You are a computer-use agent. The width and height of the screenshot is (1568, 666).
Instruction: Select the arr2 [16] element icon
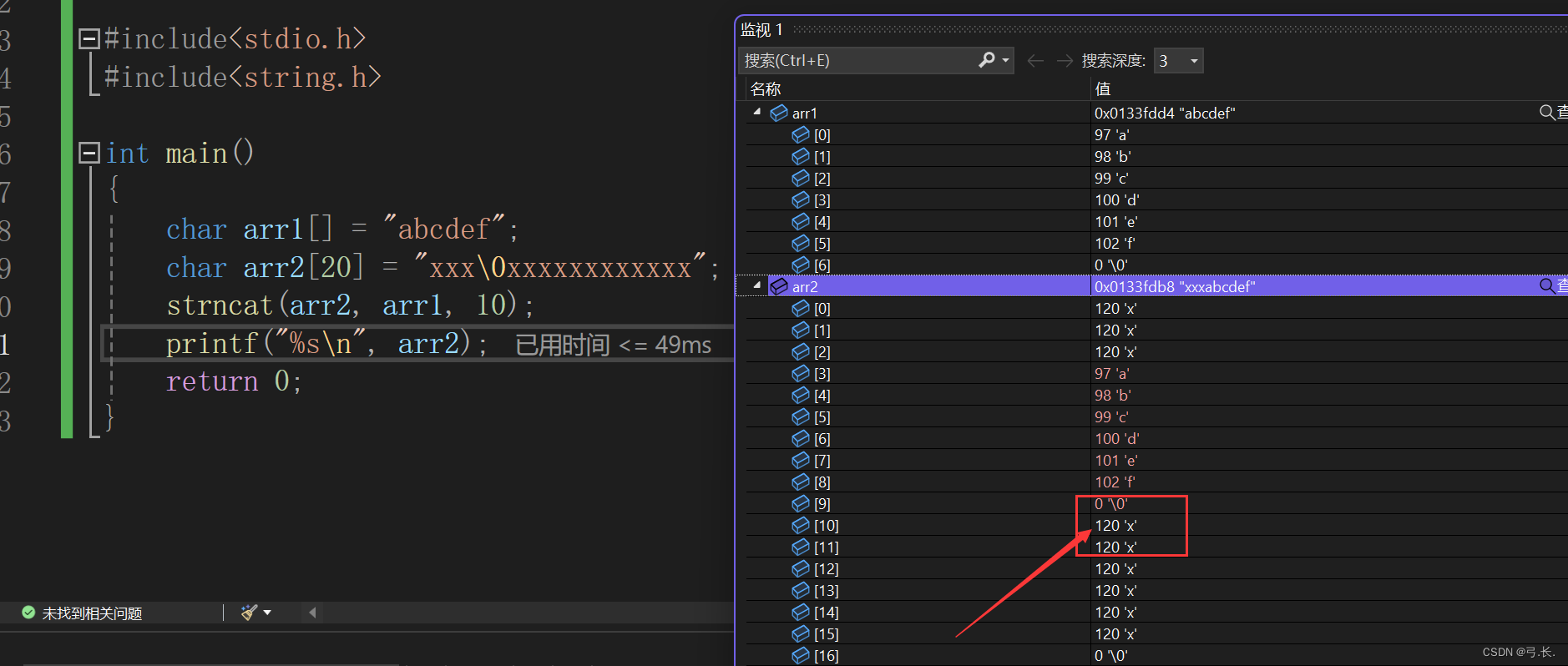pos(800,655)
